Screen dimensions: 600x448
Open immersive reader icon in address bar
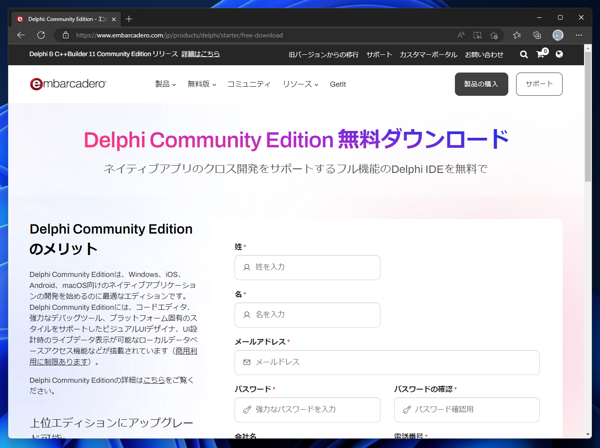pyautogui.click(x=477, y=35)
